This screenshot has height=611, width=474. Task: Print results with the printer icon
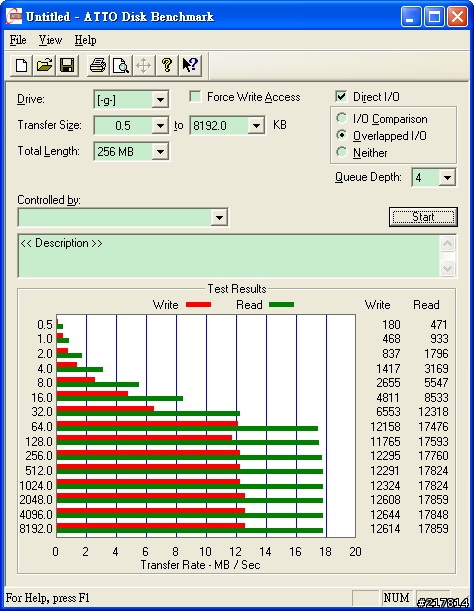97,65
